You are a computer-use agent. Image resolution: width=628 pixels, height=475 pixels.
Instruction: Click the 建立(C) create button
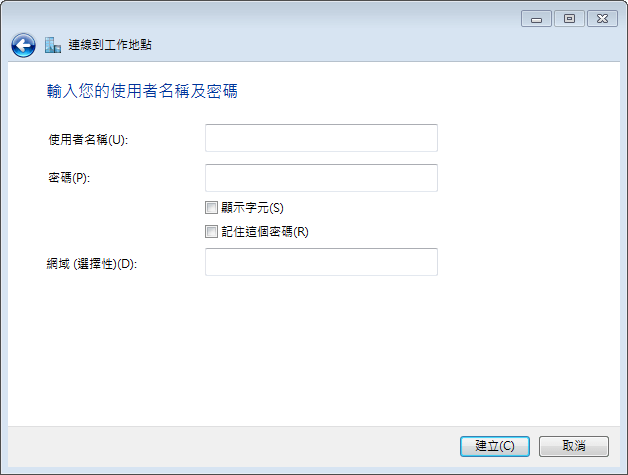tap(495, 446)
